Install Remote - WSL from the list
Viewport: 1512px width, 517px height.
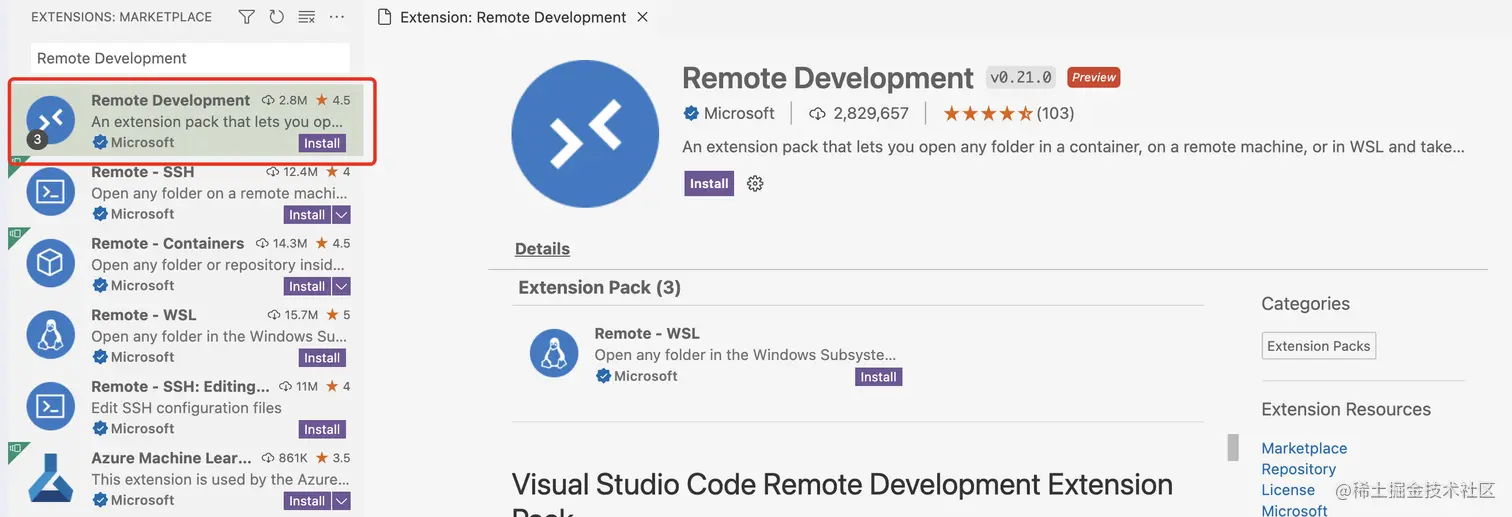[322, 358]
